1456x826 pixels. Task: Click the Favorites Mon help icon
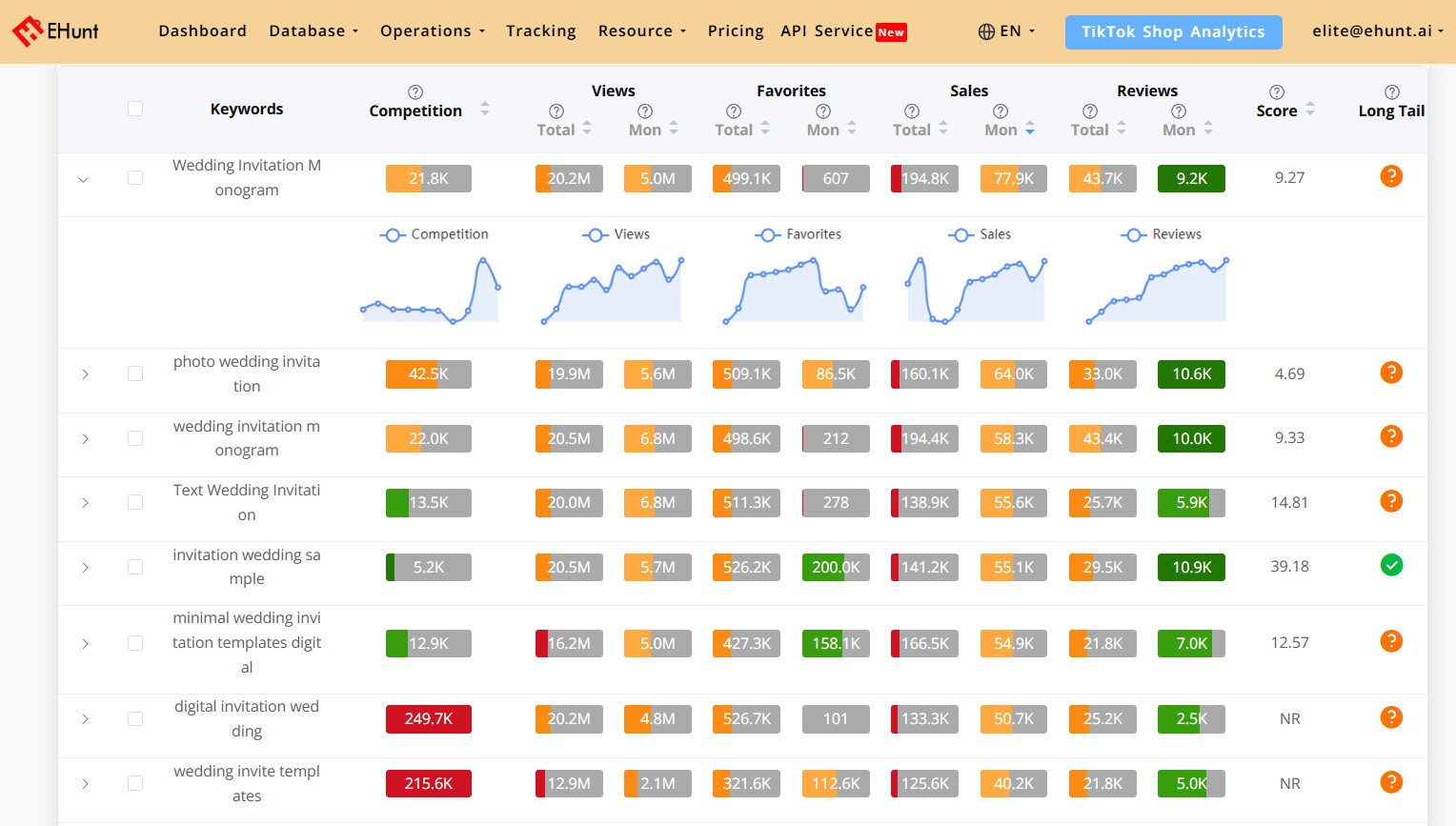(x=823, y=111)
